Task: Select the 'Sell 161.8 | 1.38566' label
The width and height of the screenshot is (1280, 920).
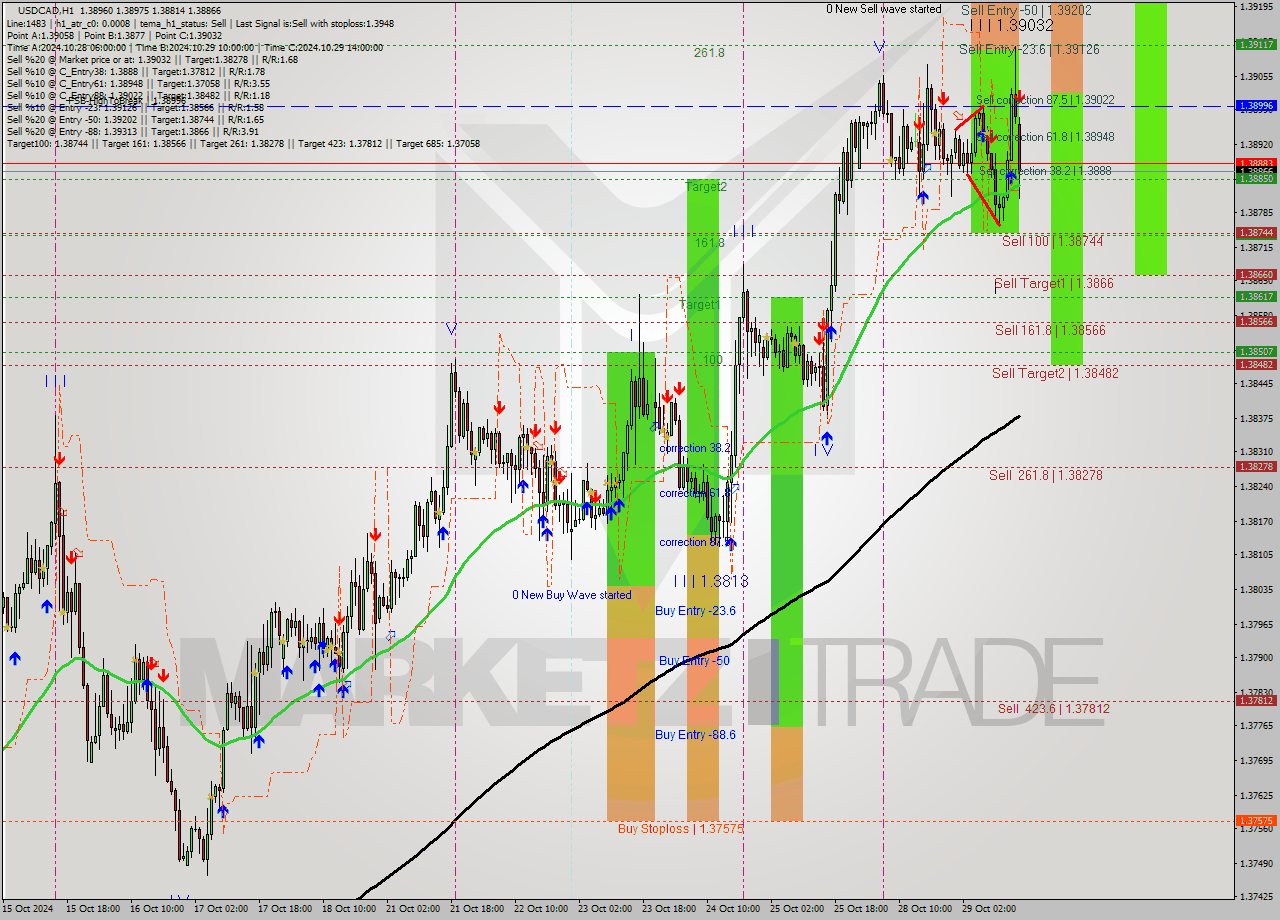Action: tap(1049, 330)
